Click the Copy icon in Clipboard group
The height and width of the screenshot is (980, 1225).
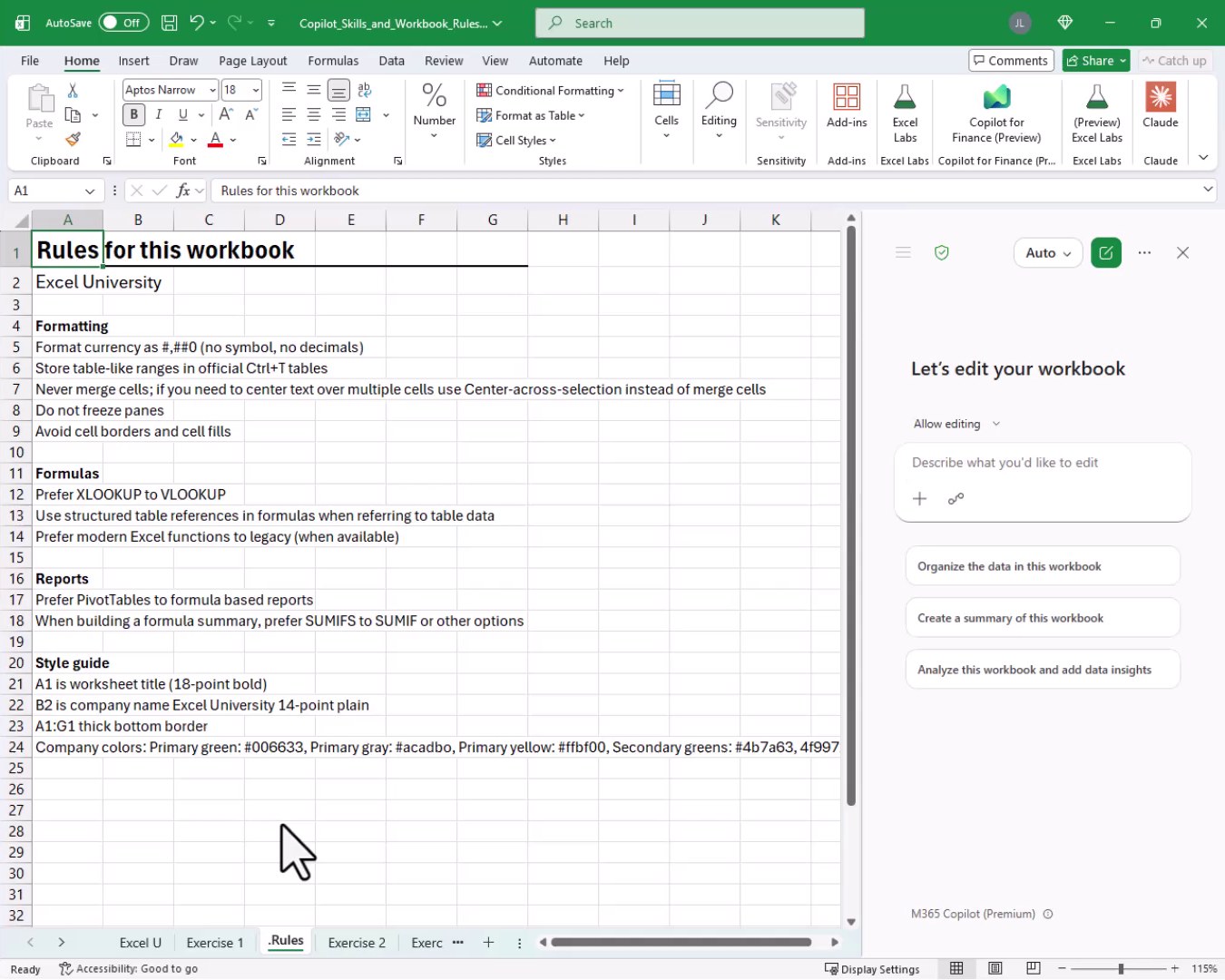pos(73,115)
